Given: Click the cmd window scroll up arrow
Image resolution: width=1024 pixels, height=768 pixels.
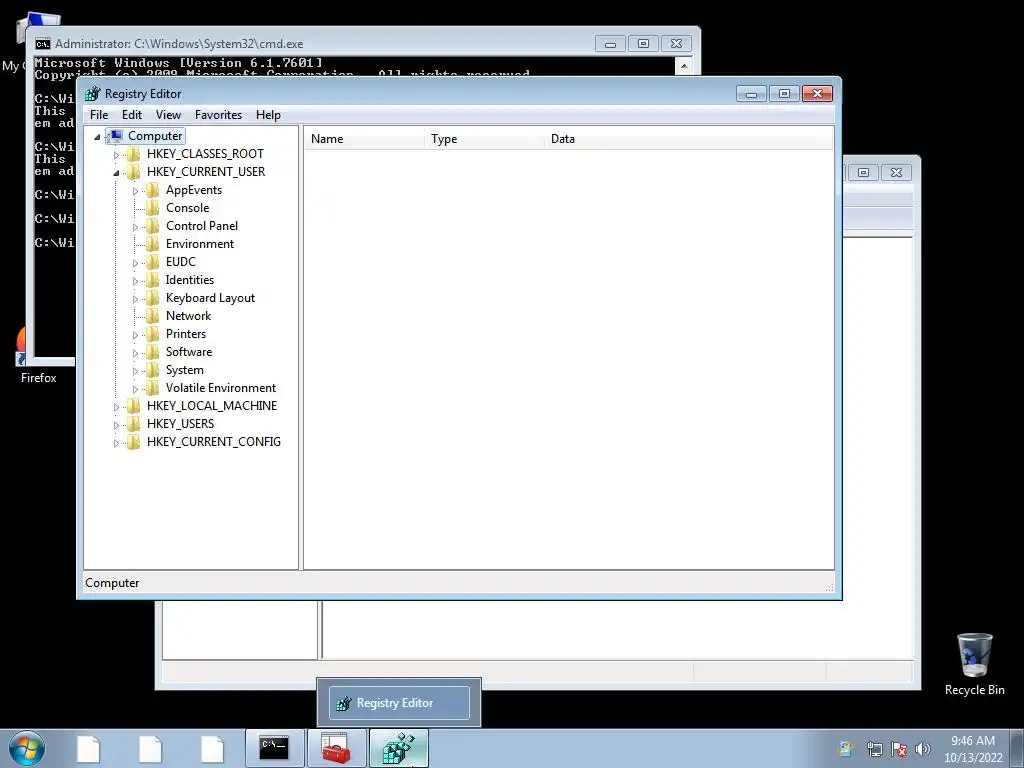Looking at the screenshot, I should (684, 65).
